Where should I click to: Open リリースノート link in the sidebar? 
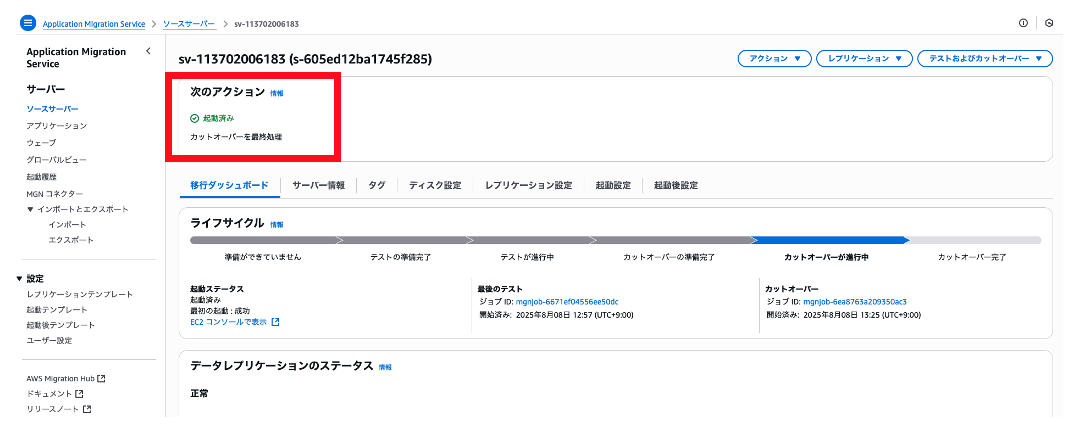(52, 409)
